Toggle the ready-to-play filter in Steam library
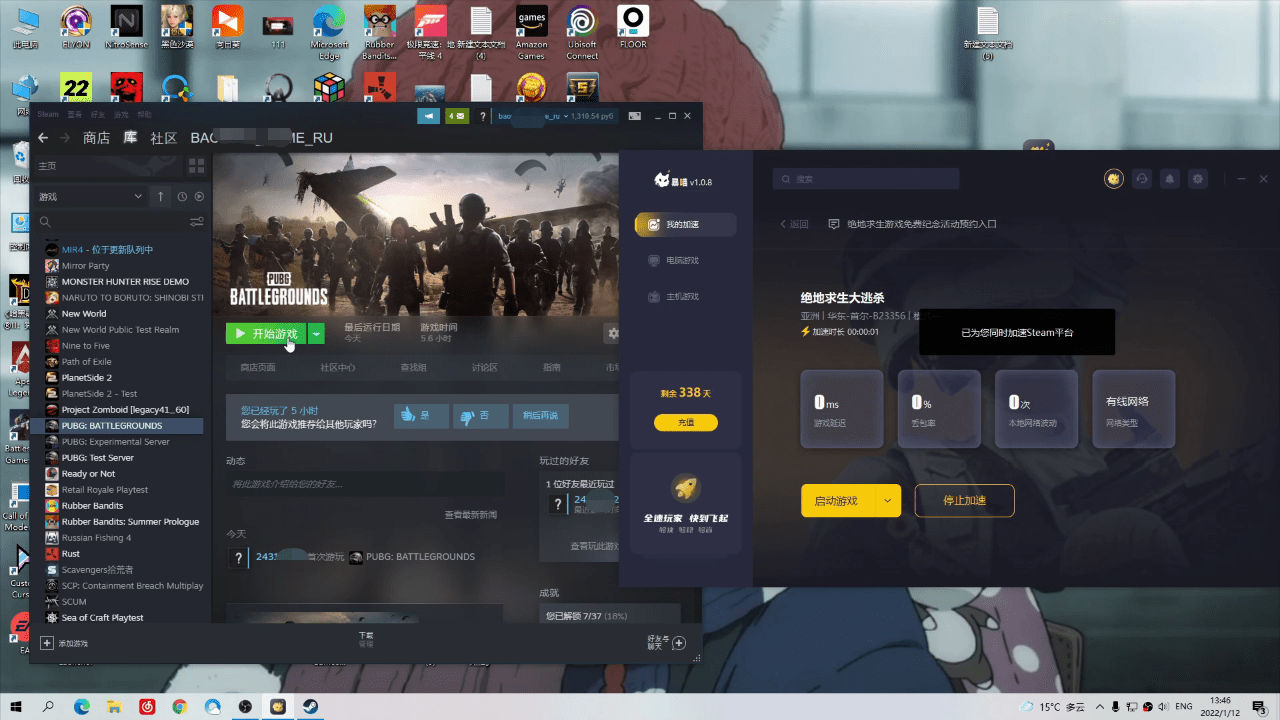 pos(199,197)
